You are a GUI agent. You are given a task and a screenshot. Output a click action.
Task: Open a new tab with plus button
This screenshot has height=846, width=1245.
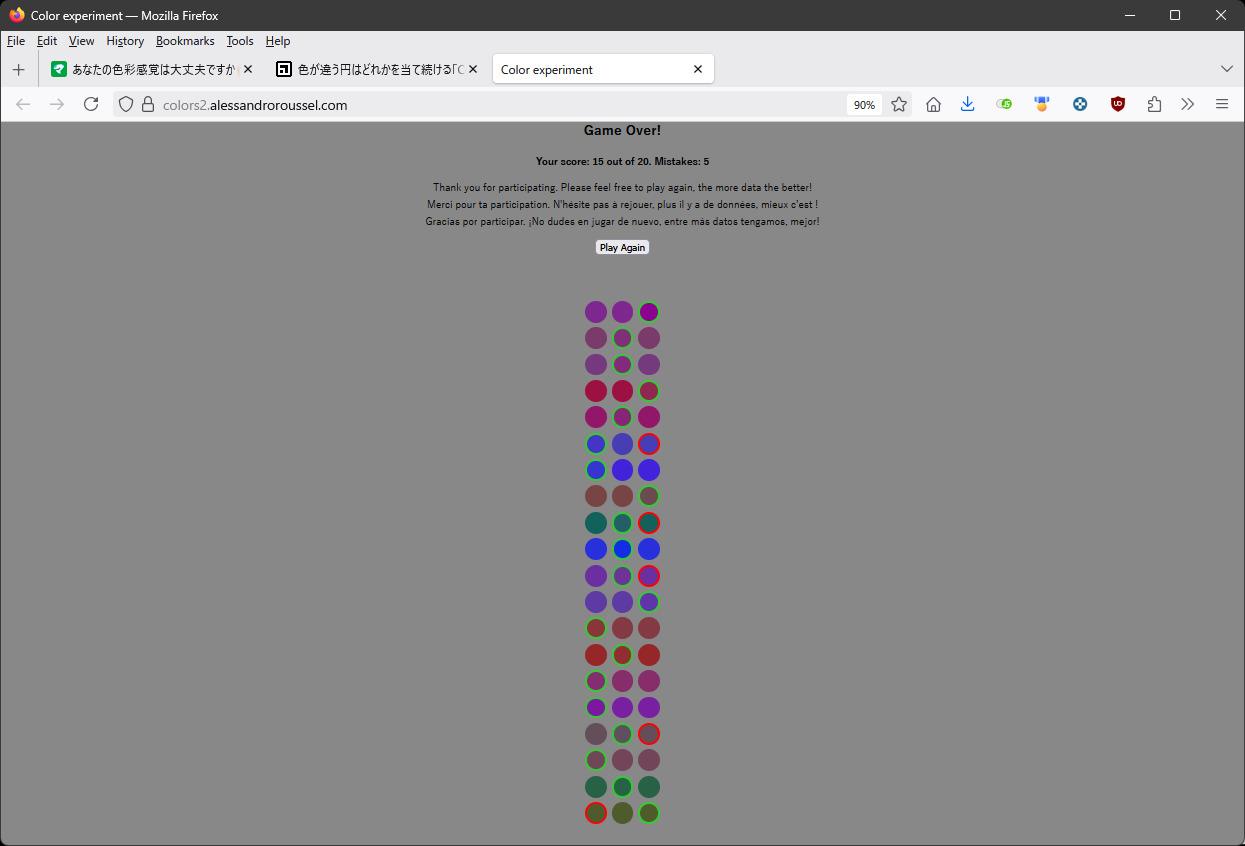18,69
